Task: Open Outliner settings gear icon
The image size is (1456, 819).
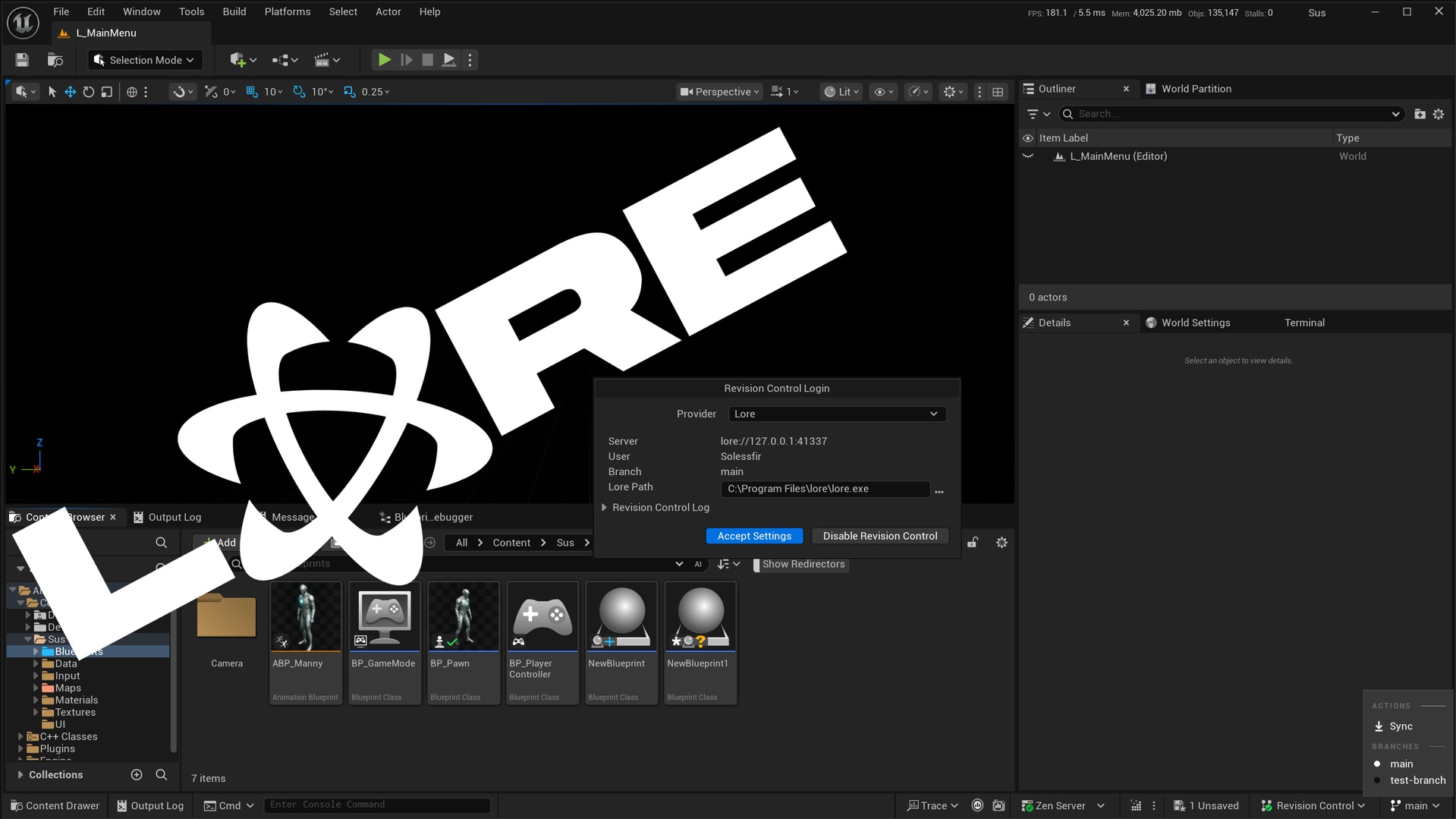Action: [1439, 114]
